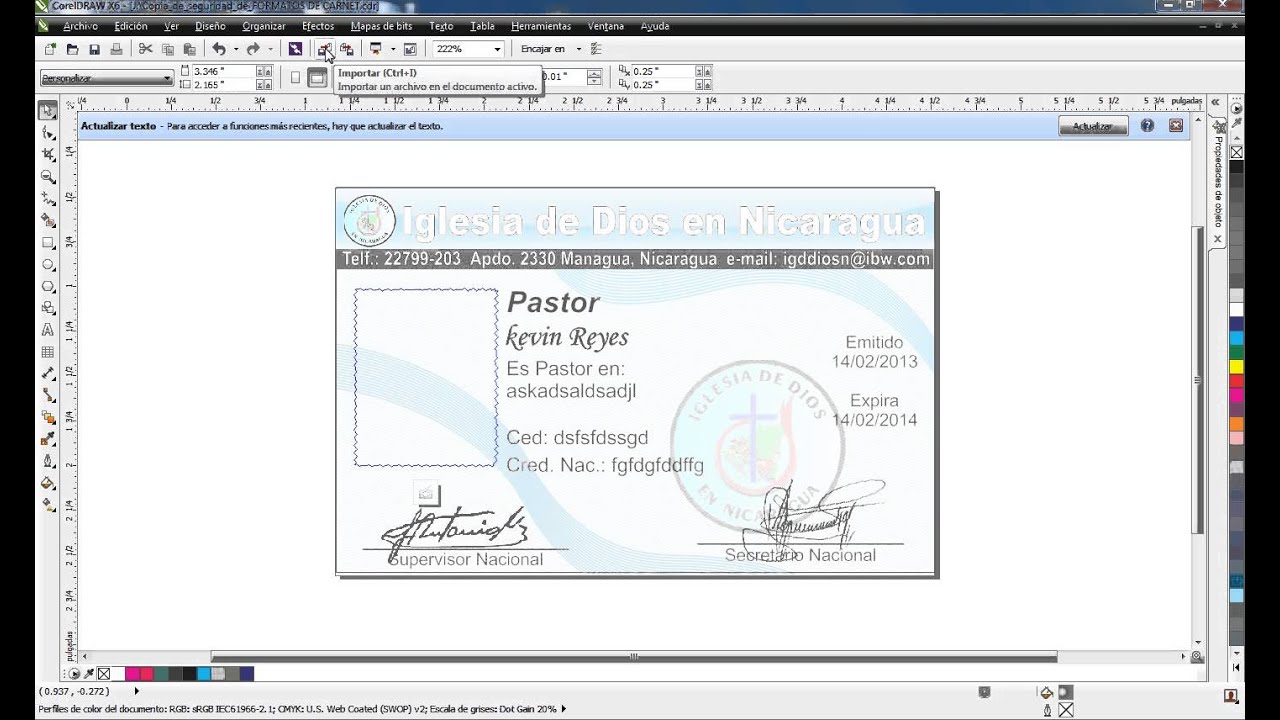Screen dimensions: 1280x720
Task: Click the Search content purple icon
Action: 295,49
